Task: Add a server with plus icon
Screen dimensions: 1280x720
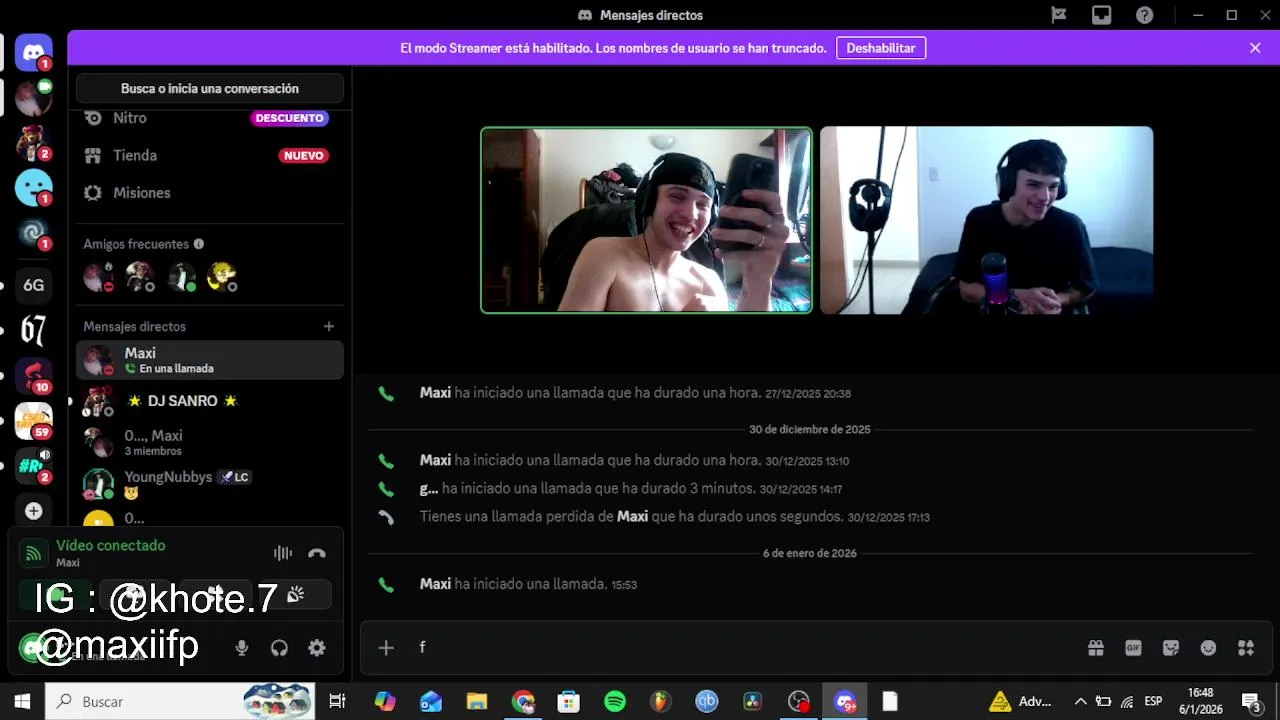Action: coord(33,511)
